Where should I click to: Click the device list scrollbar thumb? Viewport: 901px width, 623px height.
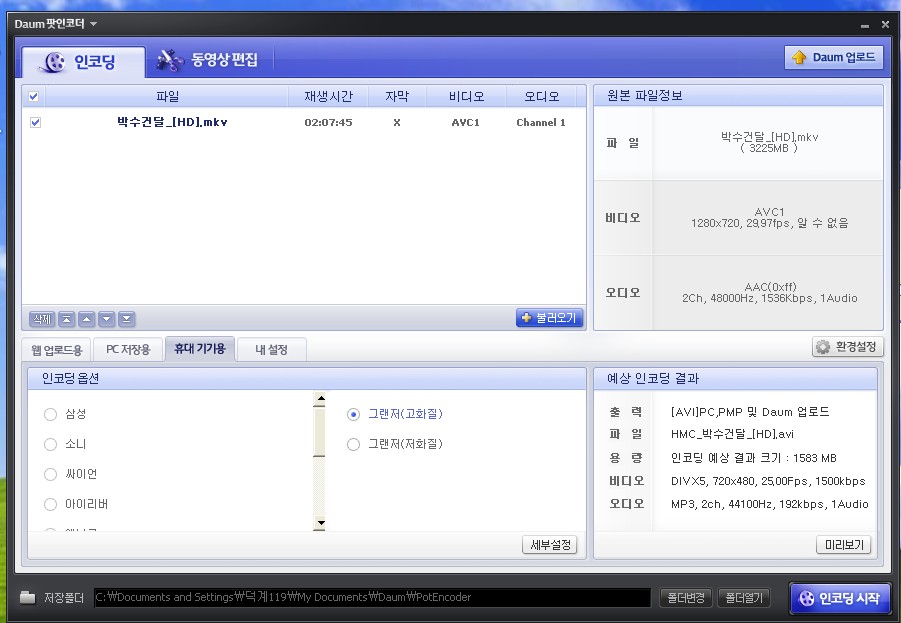tap(319, 430)
